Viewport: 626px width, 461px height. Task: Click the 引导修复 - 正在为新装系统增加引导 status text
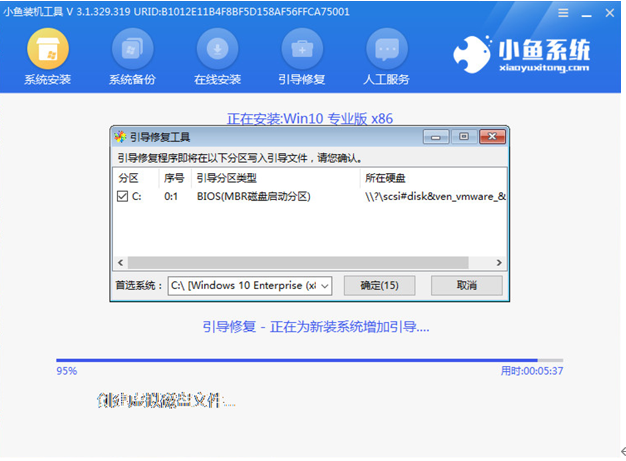coord(316,327)
